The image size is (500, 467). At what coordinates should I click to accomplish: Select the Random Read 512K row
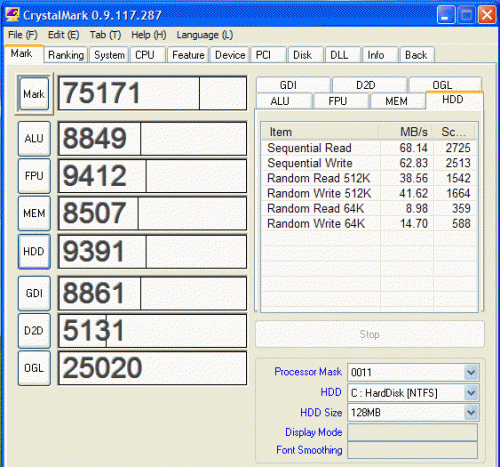click(369, 178)
